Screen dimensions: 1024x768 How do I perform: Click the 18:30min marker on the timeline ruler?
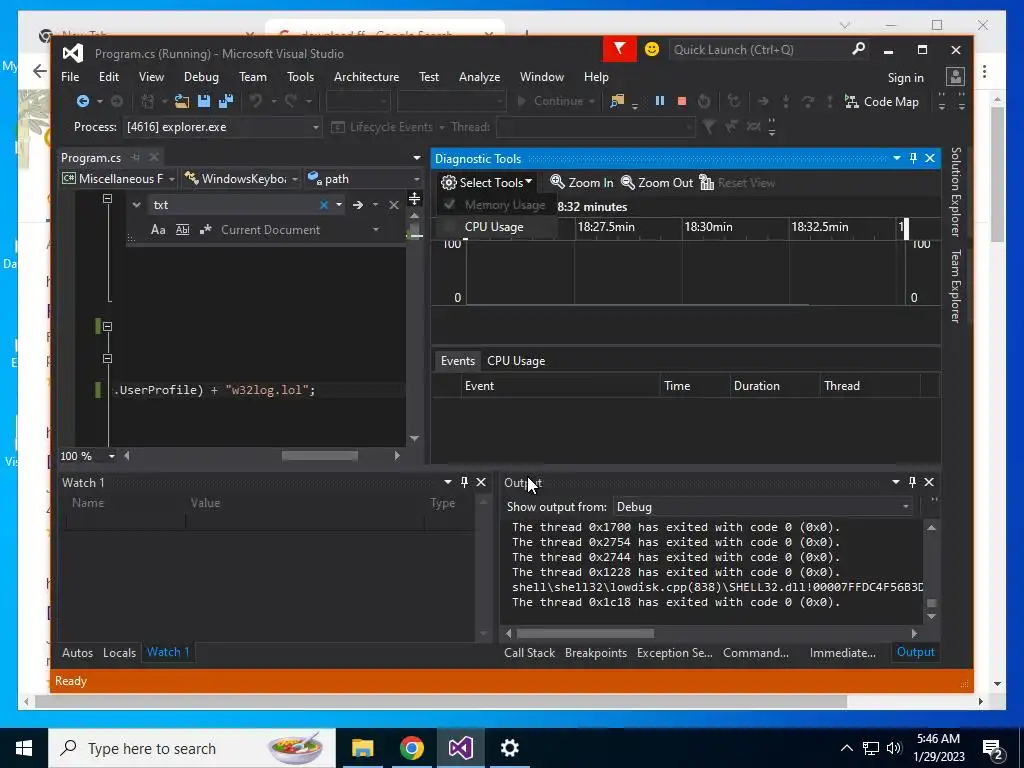pyautogui.click(x=708, y=227)
